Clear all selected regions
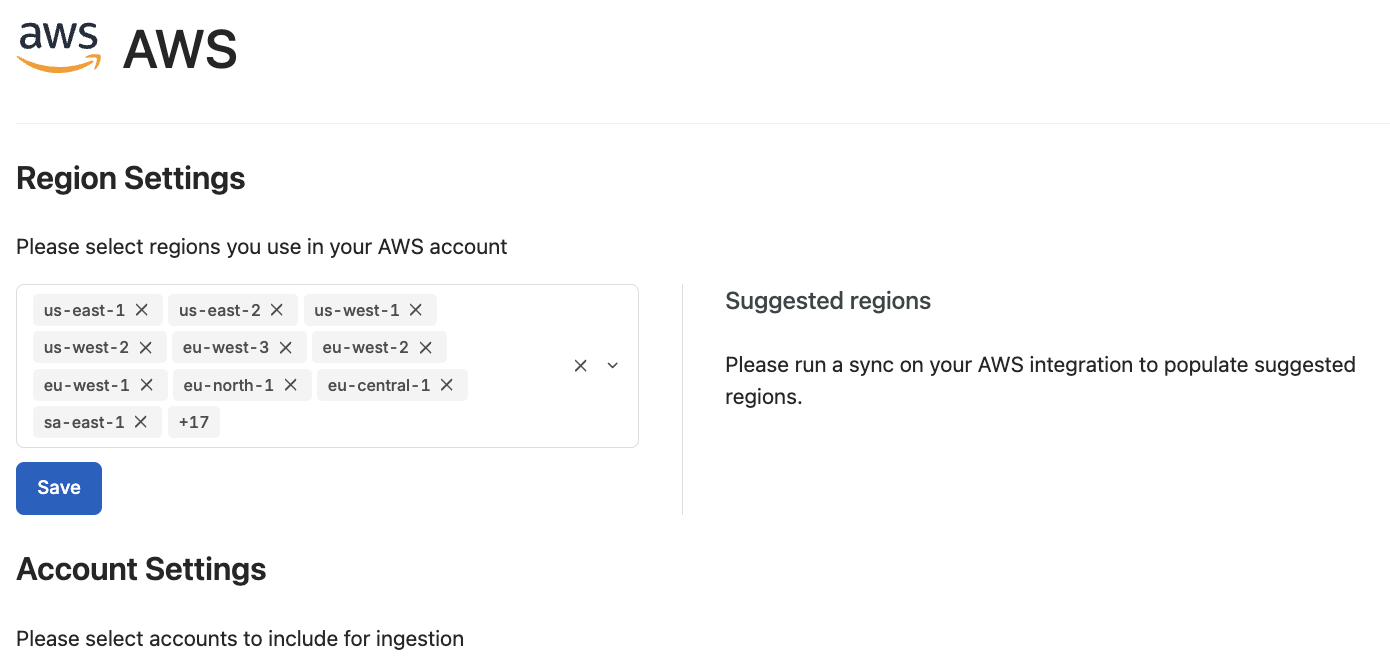1390x664 pixels. coord(581,366)
